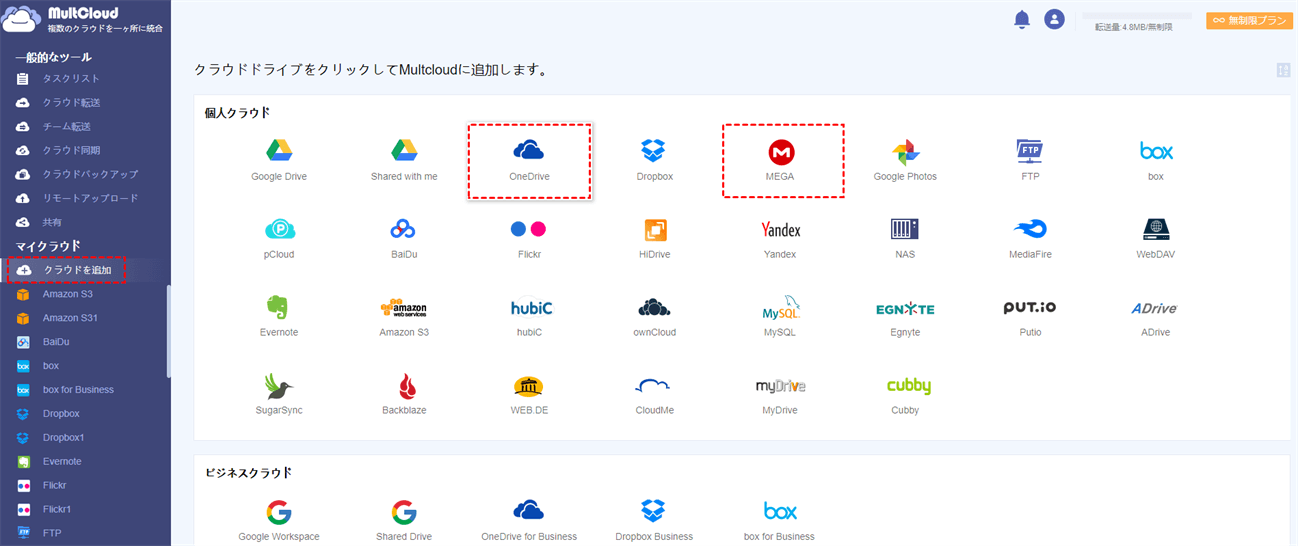
Task: Add the Putio cloud
Action: pos(1030,316)
